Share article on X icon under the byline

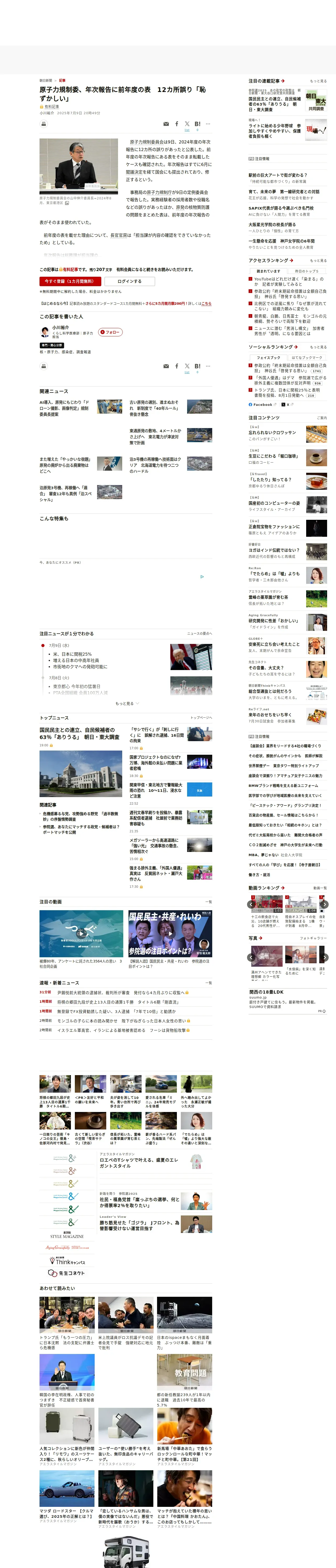pos(187,124)
